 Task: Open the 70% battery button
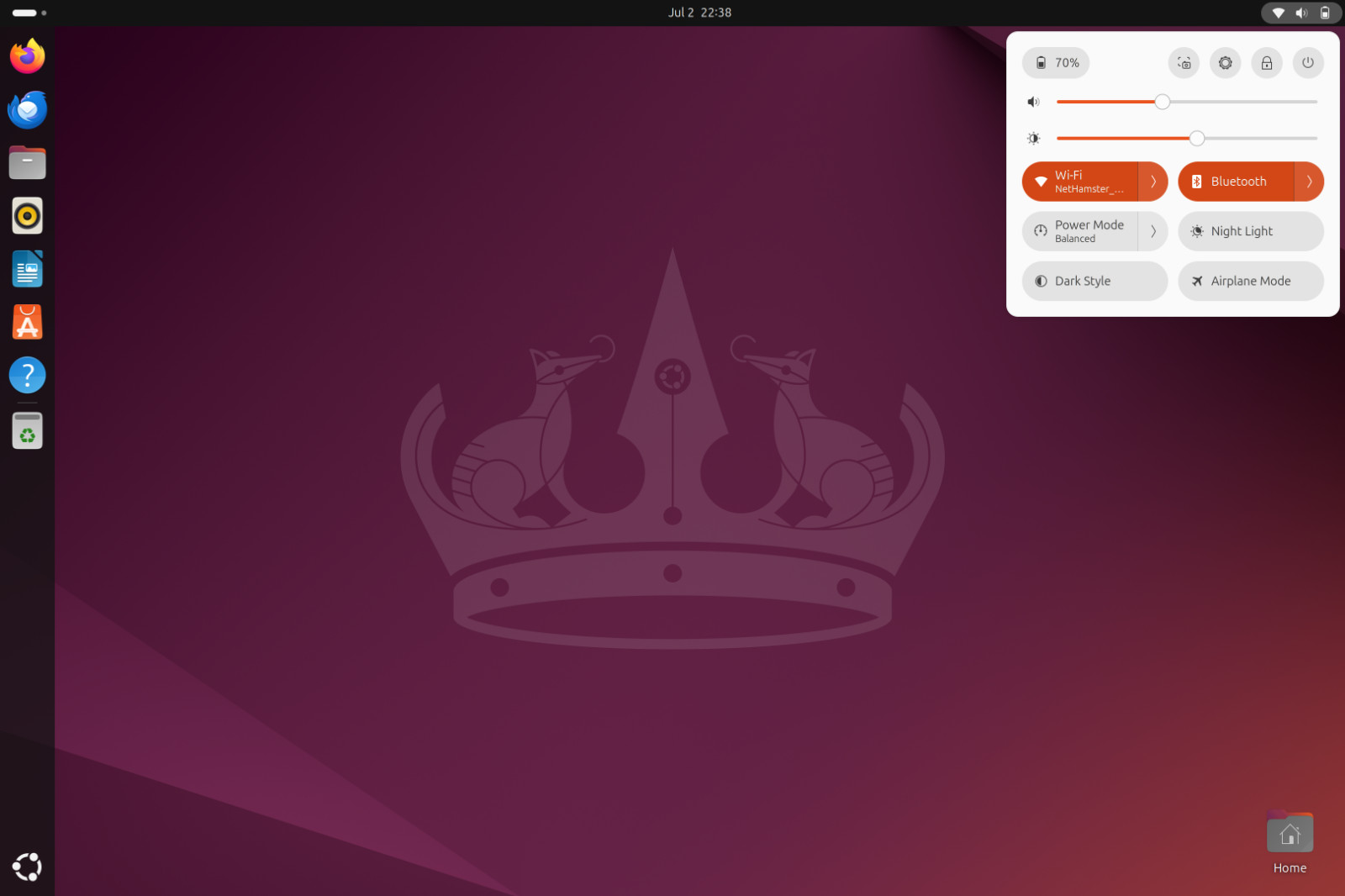coord(1056,63)
